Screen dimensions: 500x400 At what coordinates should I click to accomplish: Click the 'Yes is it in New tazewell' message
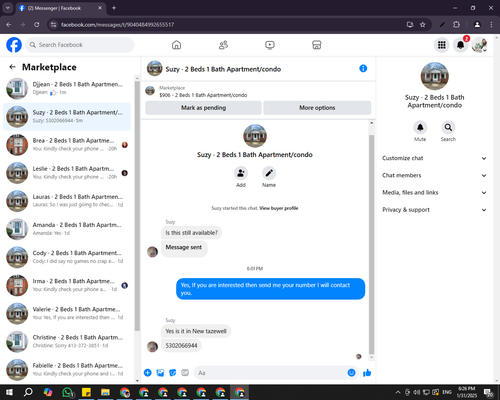196,331
